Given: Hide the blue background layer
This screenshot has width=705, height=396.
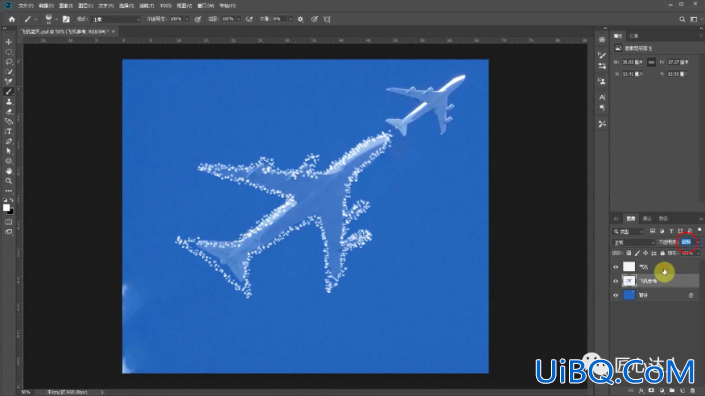Looking at the screenshot, I should coord(616,295).
